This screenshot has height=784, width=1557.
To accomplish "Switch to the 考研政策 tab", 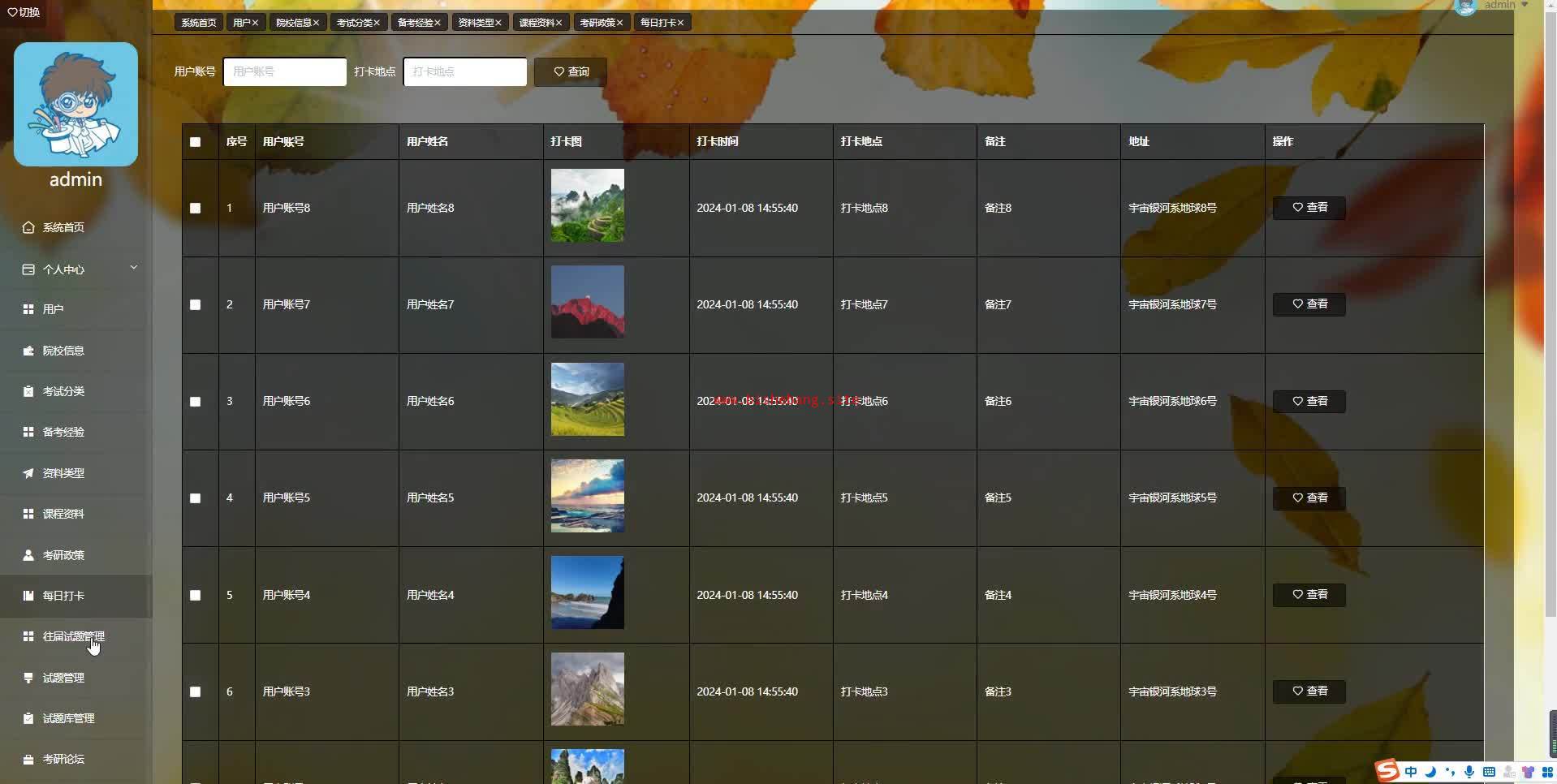I will click(597, 23).
